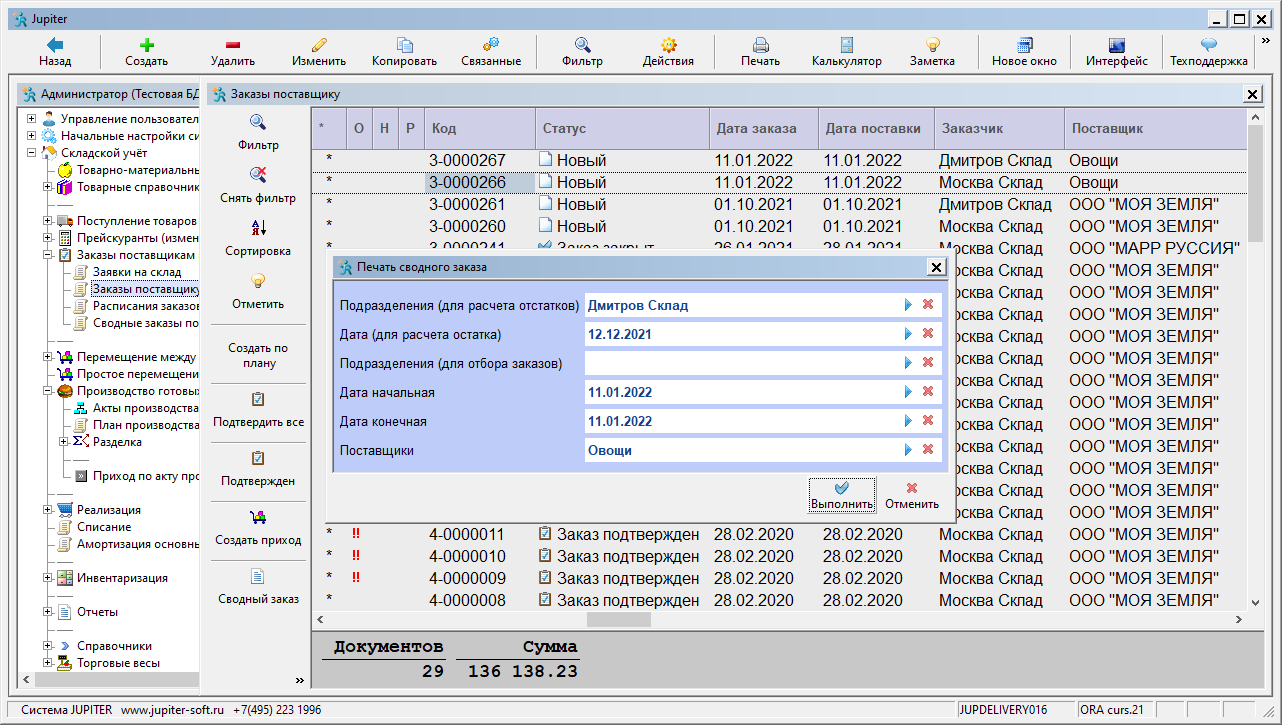
Task: Click the Копировать toolbar icon
Action: pyautogui.click(x=405, y=45)
